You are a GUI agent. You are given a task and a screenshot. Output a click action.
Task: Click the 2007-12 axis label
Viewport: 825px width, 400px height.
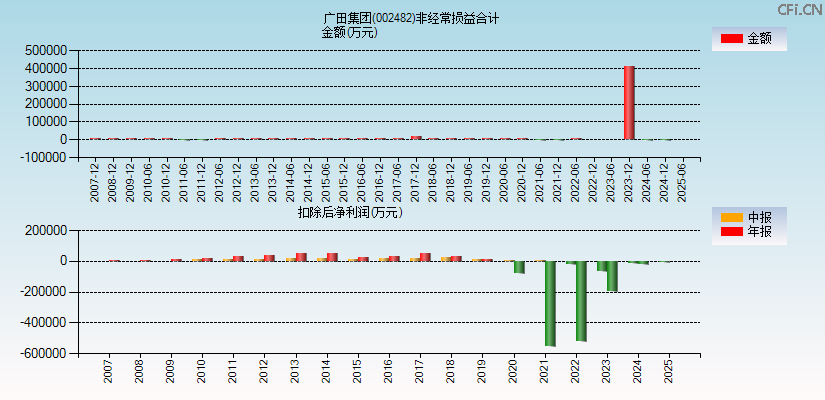pyautogui.click(x=94, y=182)
